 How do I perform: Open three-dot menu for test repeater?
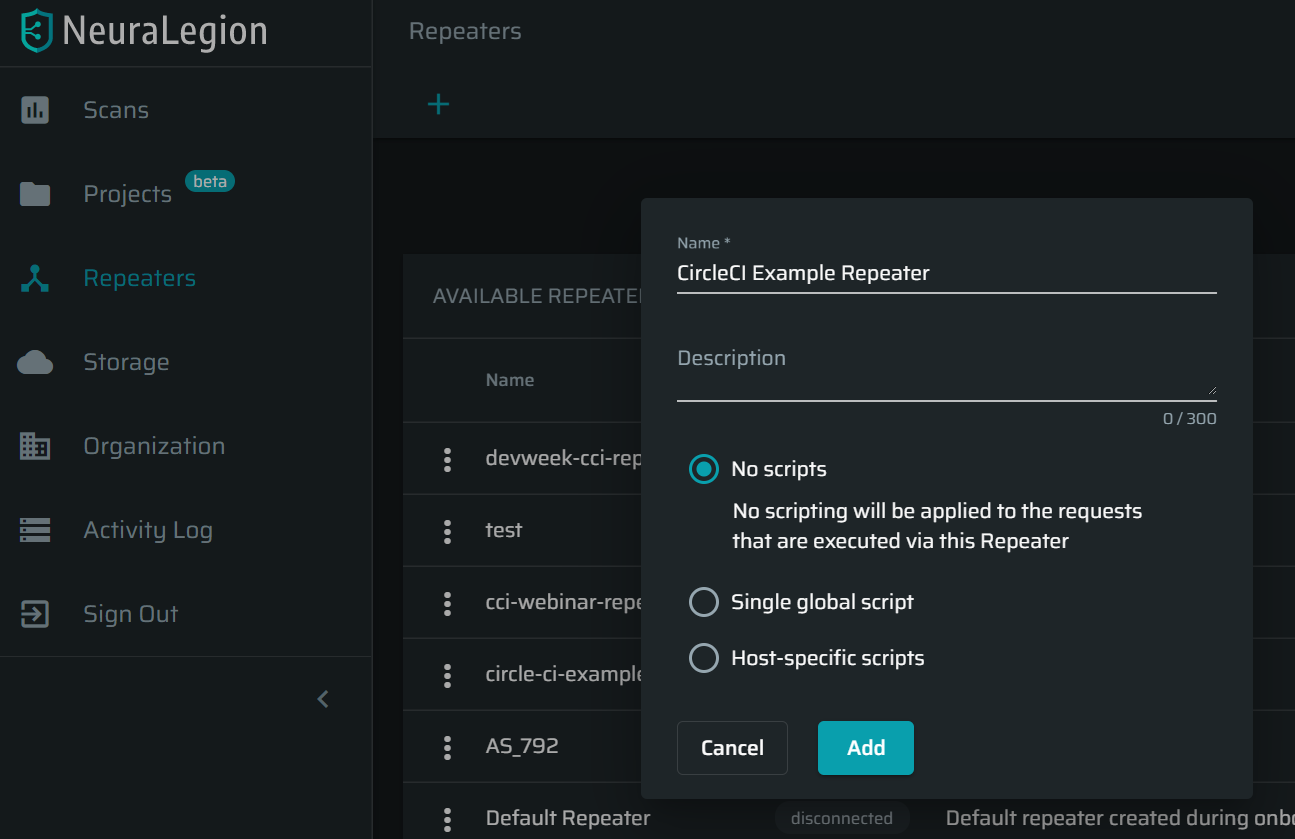[x=447, y=531]
